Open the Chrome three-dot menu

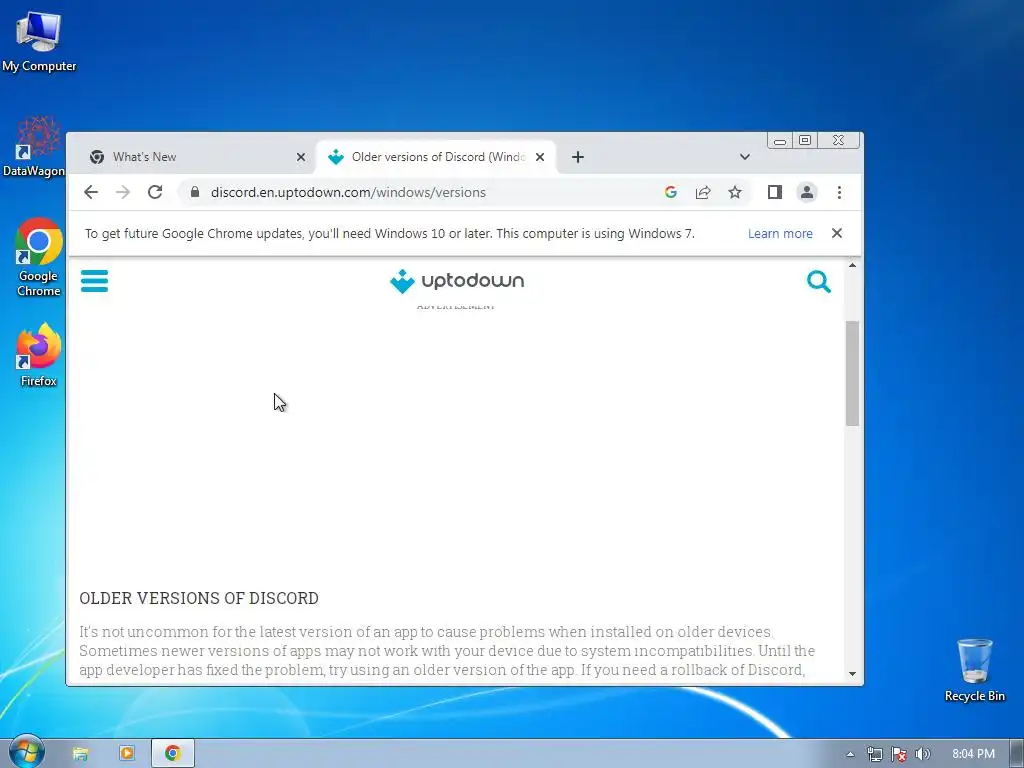tap(839, 192)
